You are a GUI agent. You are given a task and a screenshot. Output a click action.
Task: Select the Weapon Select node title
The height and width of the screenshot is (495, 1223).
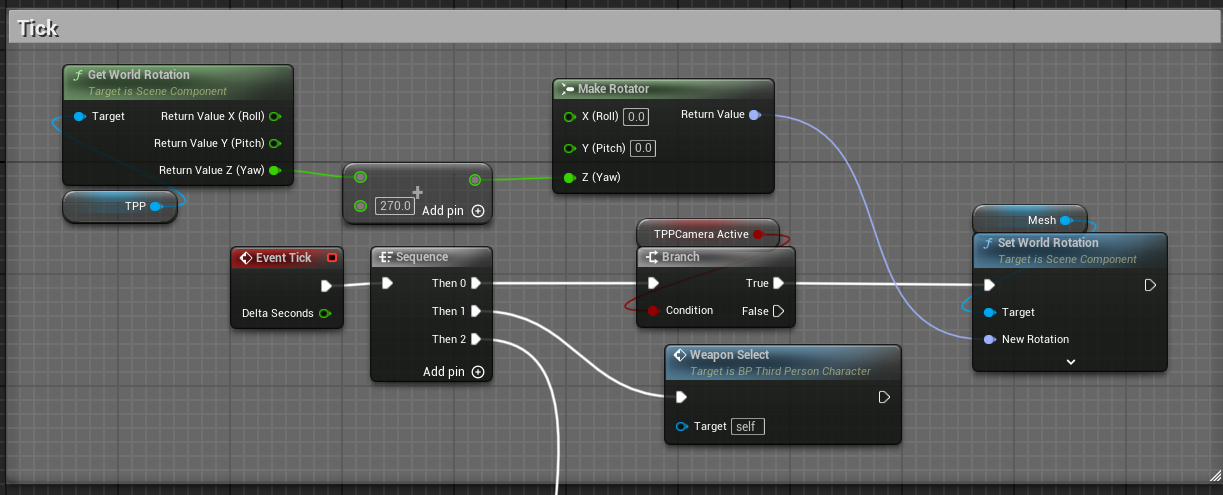click(x=730, y=355)
